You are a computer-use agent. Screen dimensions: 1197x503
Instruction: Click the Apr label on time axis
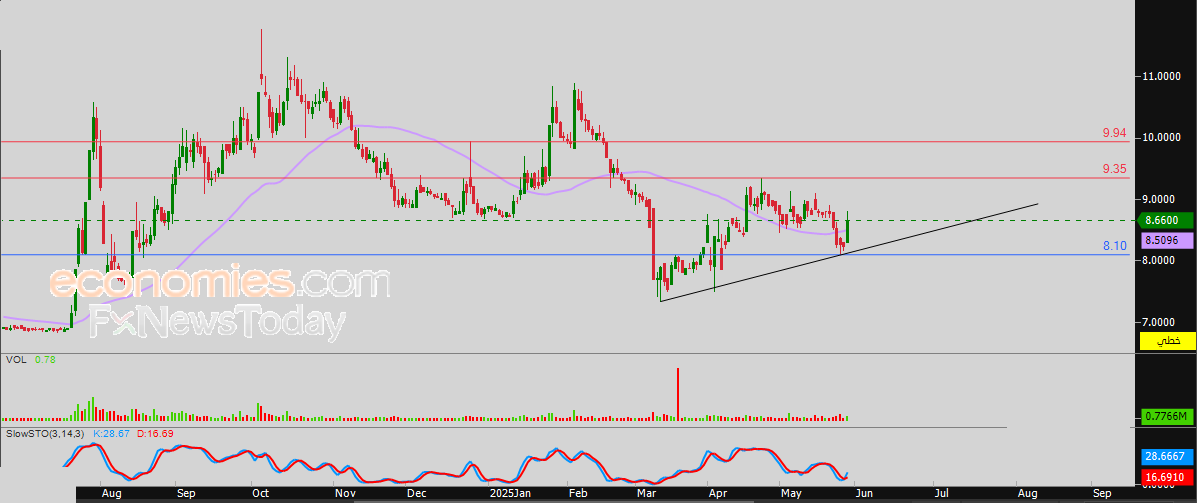pyautogui.click(x=717, y=494)
